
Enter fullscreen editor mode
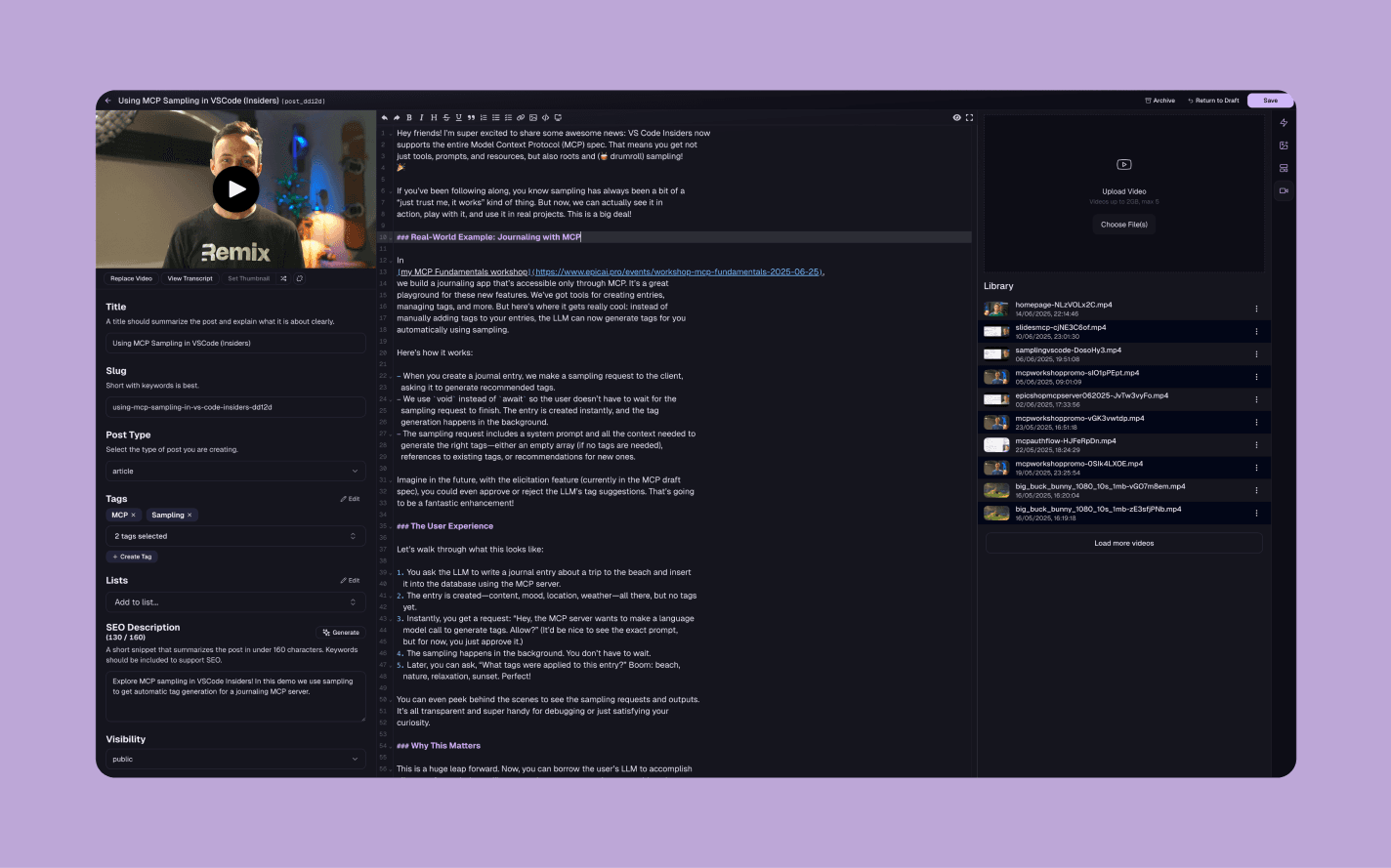(969, 117)
